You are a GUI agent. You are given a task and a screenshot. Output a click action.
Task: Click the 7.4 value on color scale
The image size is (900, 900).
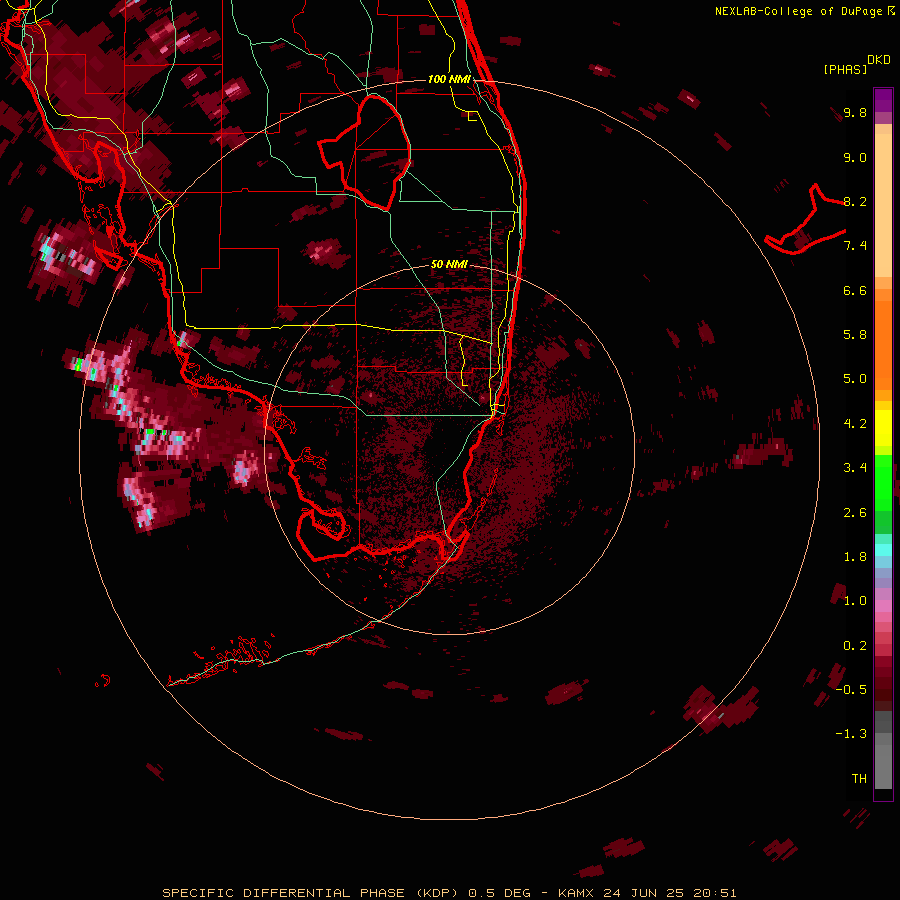tap(855, 246)
